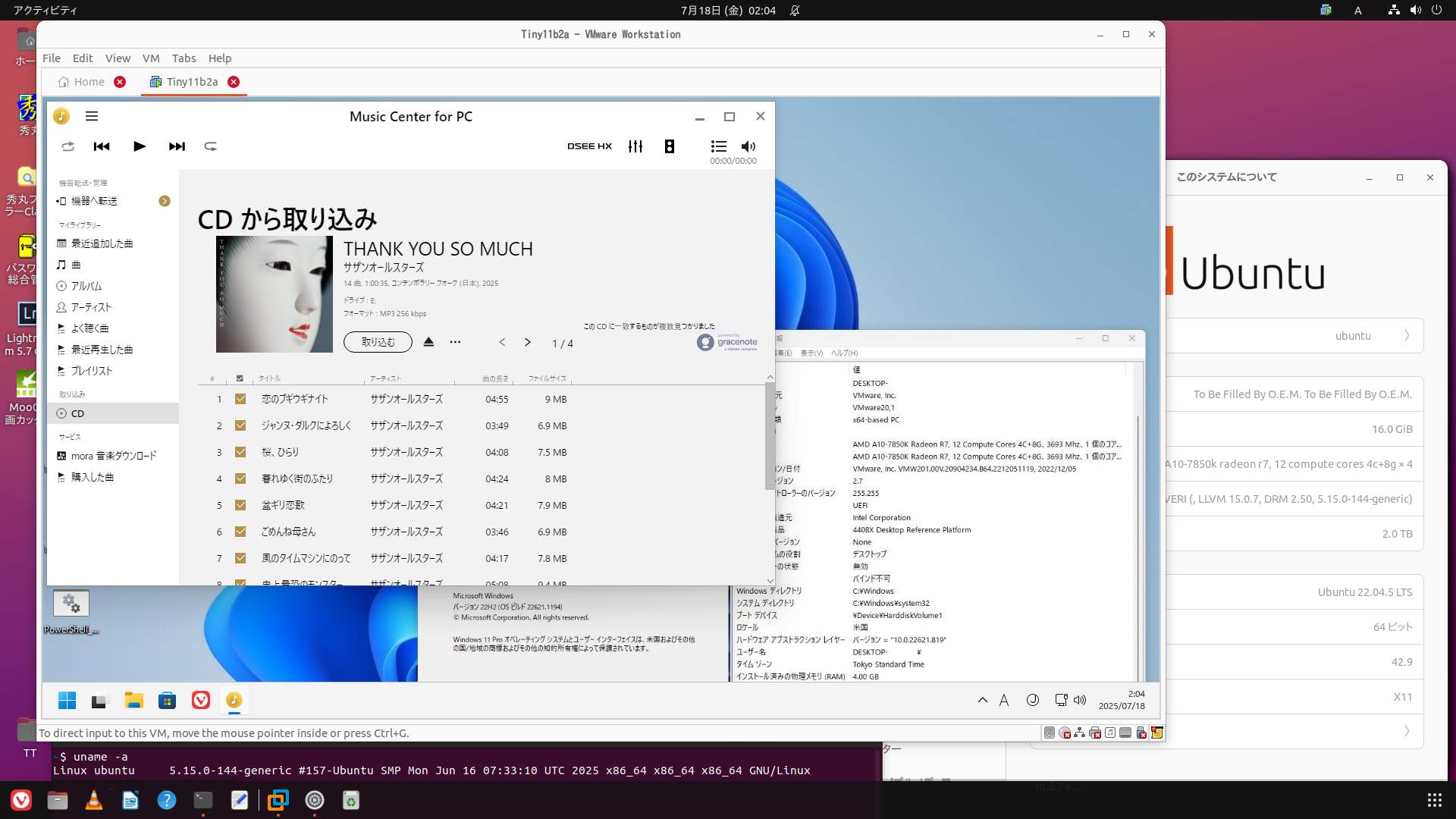
Task: Open the ubuntu device name row
Action: [x=1294, y=336]
